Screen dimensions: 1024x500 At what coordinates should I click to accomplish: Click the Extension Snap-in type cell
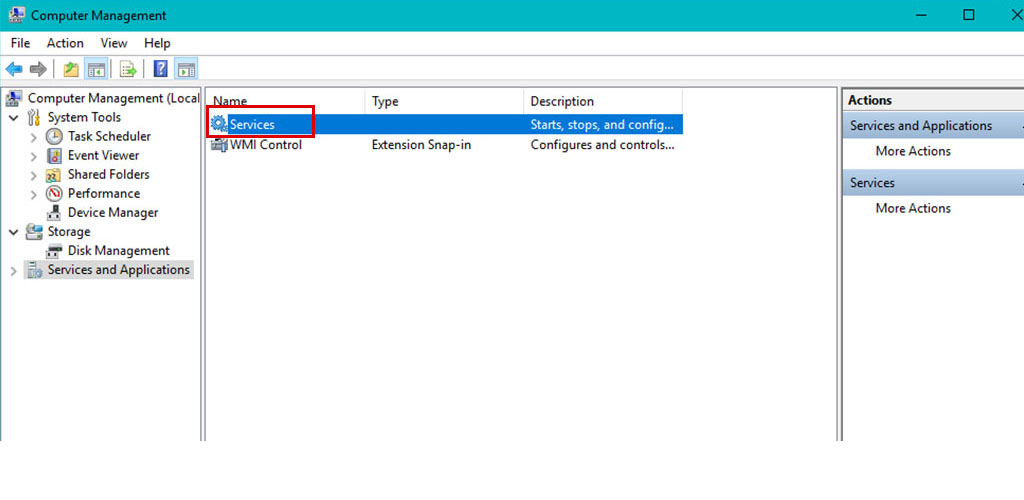tap(421, 145)
